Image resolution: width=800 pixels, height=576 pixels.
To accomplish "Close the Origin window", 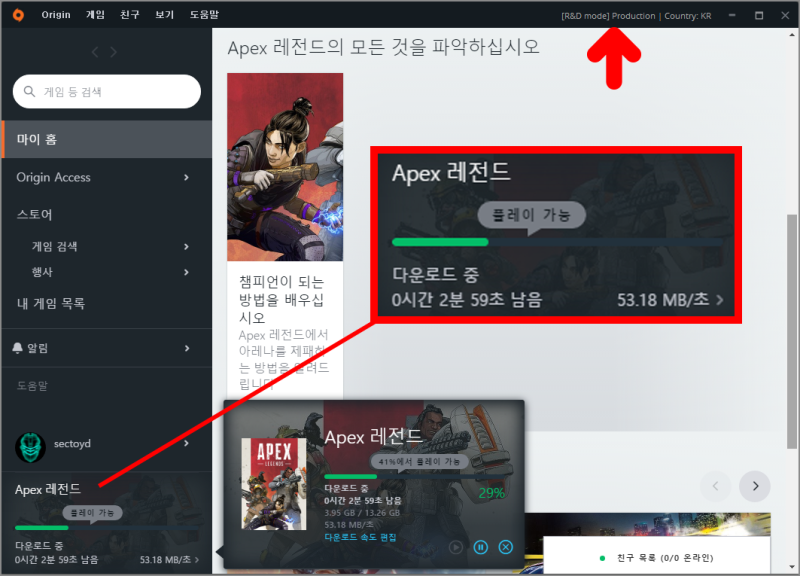I will click(x=785, y=15).
